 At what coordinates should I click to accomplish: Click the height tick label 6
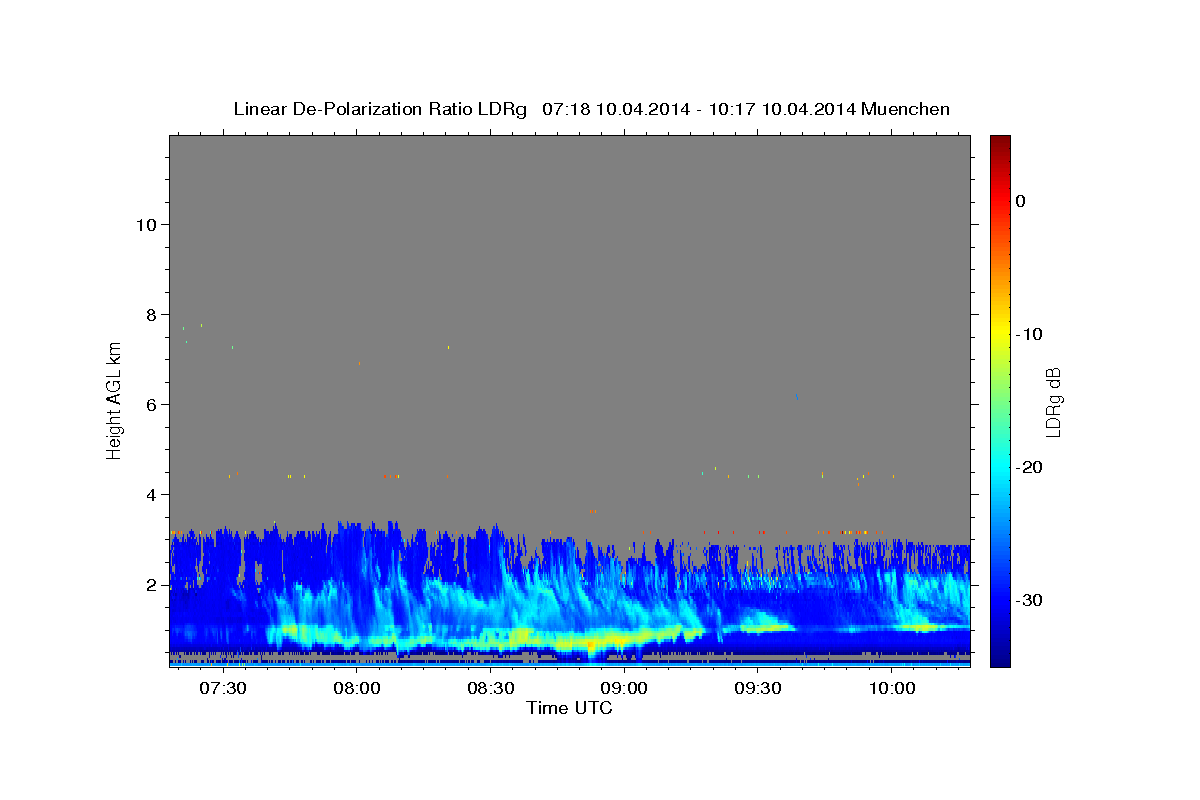[x=150, y=404]
